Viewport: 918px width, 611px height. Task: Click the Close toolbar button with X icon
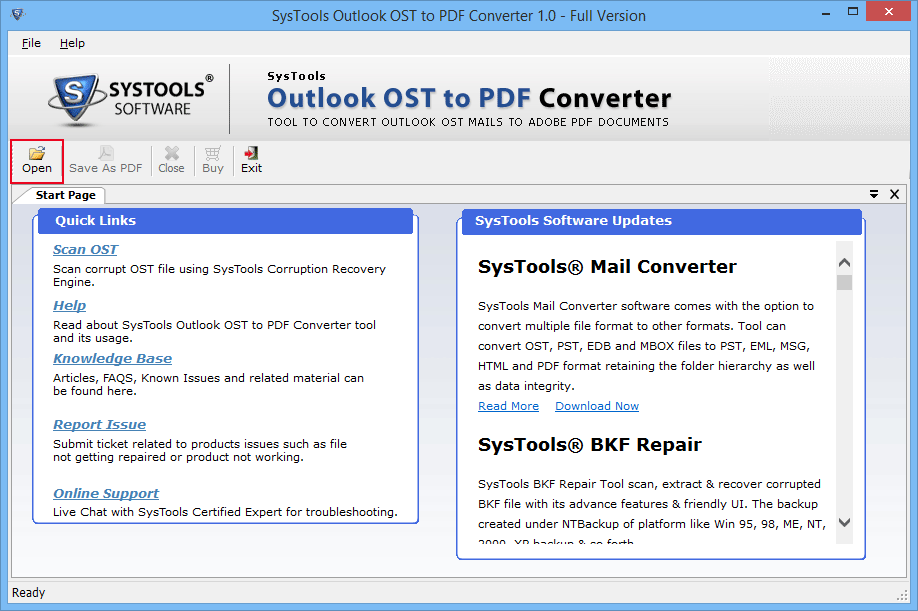pos(171,160)
